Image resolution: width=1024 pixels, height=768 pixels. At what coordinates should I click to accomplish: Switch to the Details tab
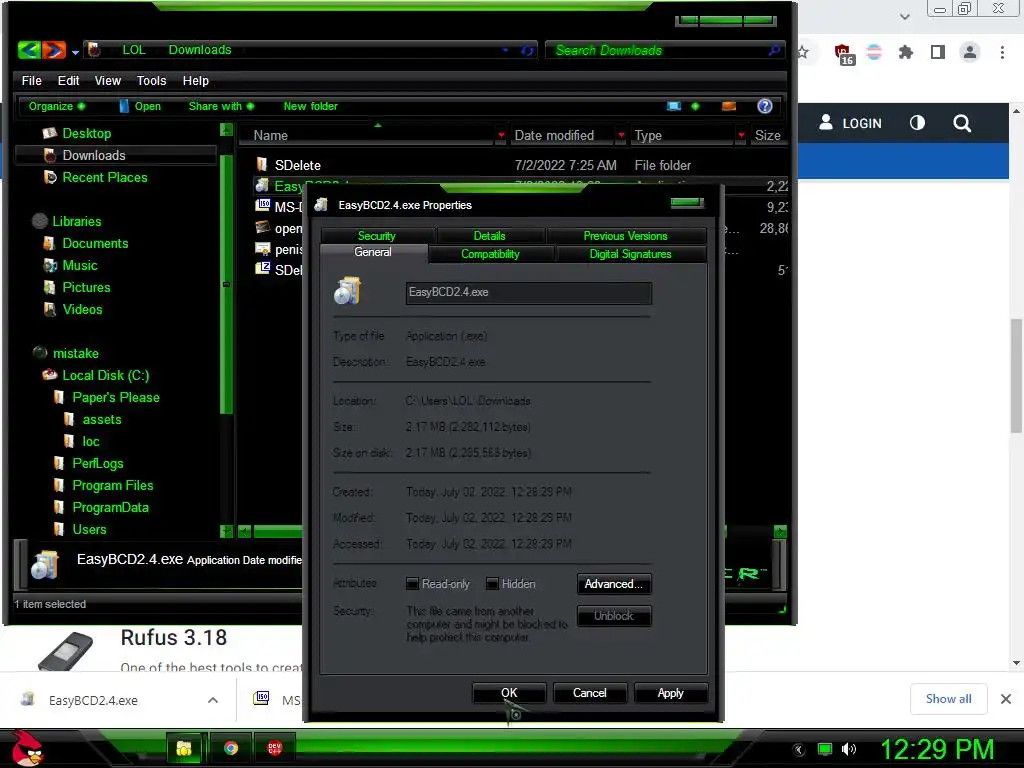point(489,236)
